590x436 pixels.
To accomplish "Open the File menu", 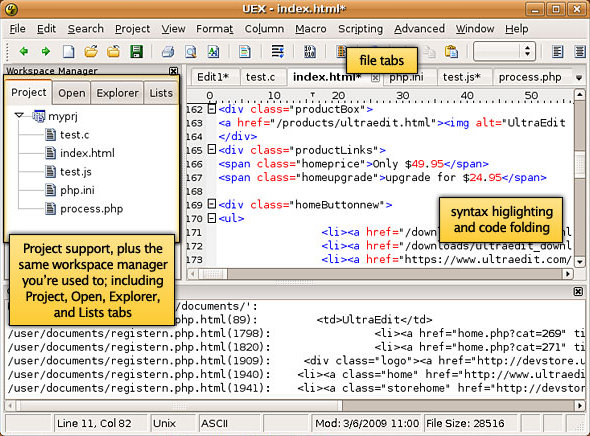I will pyautogui.click(x=18, y=29).
